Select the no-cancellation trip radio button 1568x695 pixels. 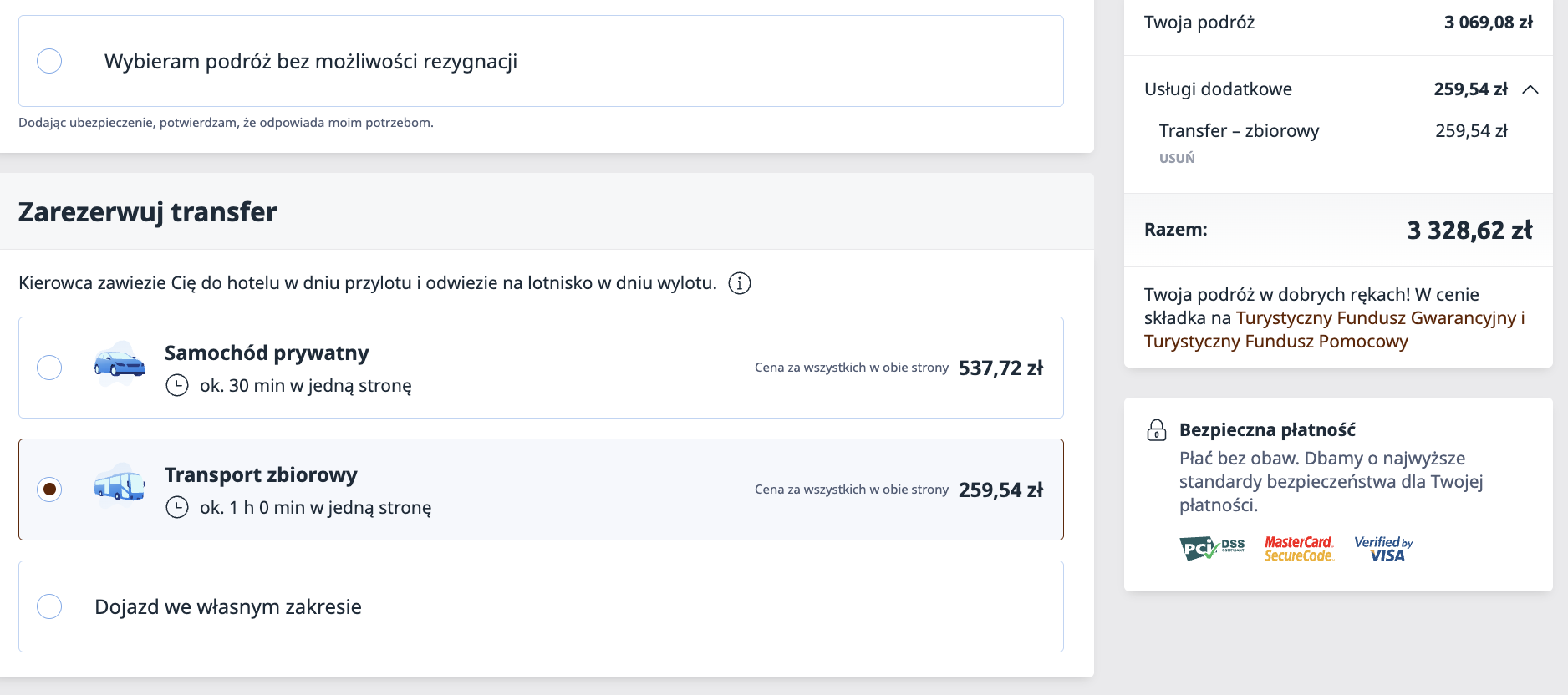(49, 61)
